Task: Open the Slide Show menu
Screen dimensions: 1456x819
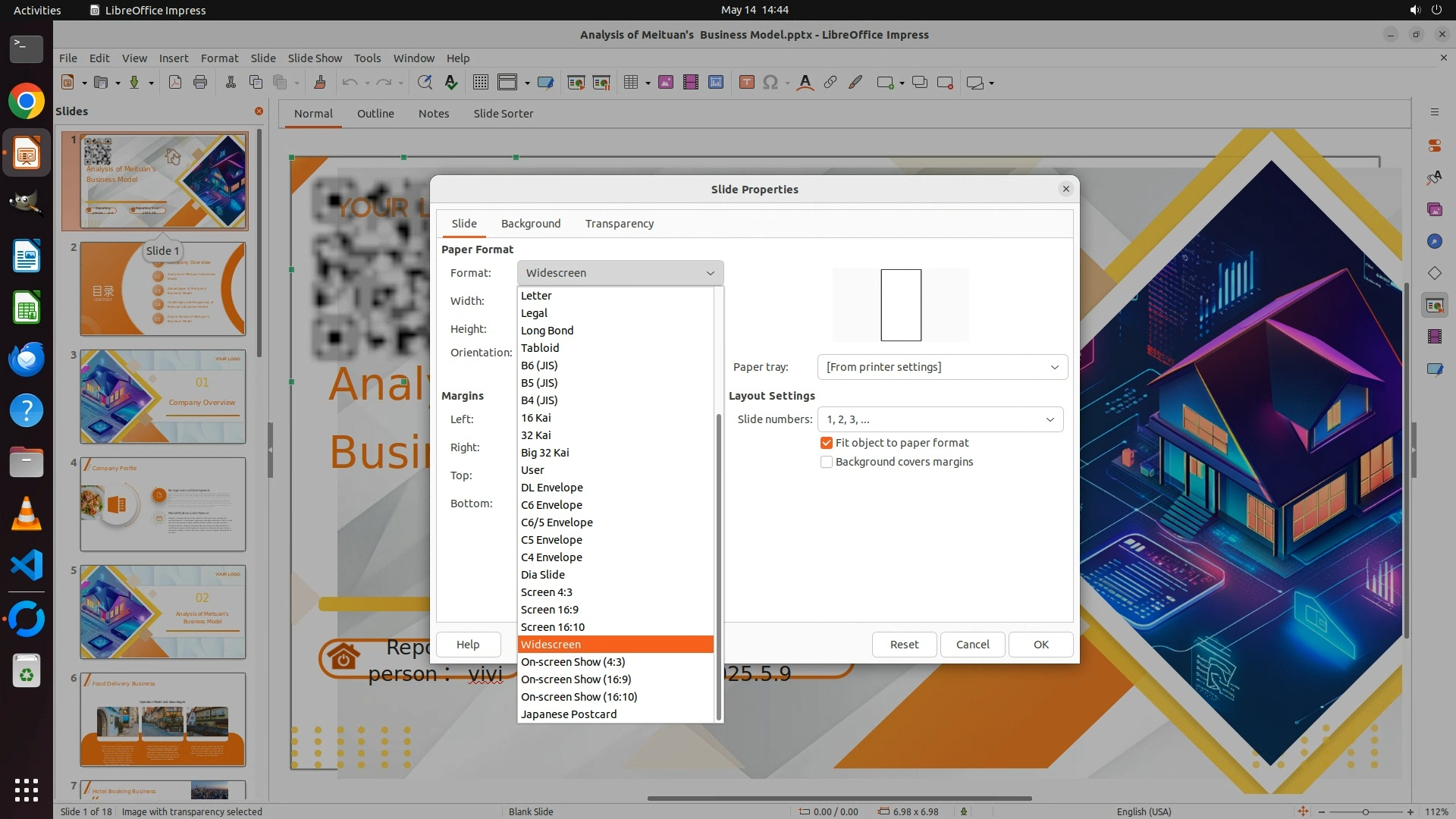Action: click(x=314, y=58)
